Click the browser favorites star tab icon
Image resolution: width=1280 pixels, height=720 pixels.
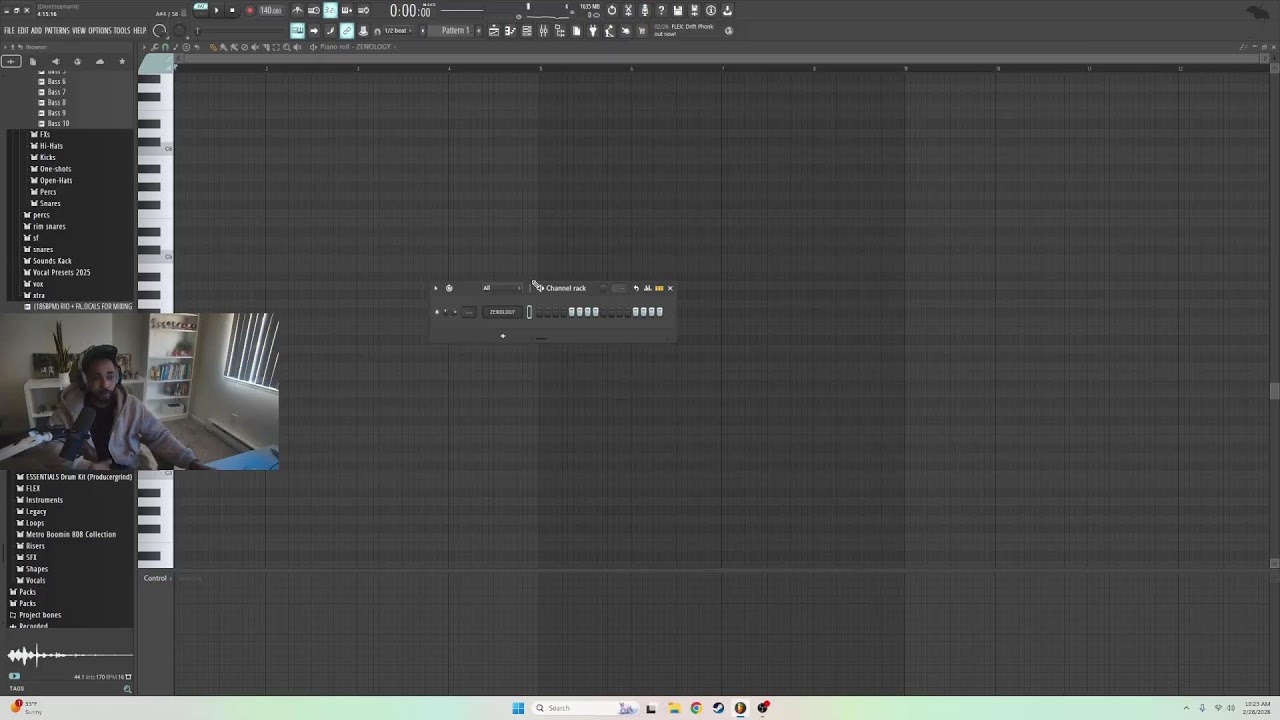[x=122, y=62]
